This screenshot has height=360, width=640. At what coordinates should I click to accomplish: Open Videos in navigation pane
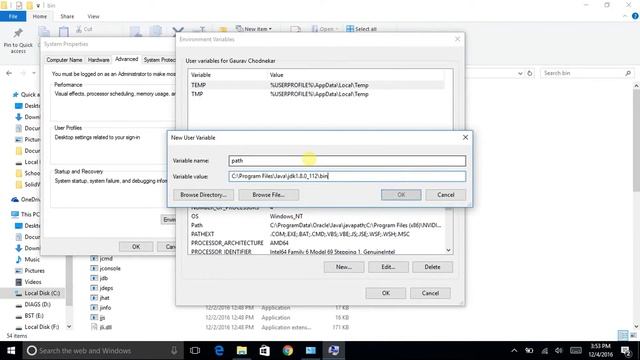click(28, 282)
